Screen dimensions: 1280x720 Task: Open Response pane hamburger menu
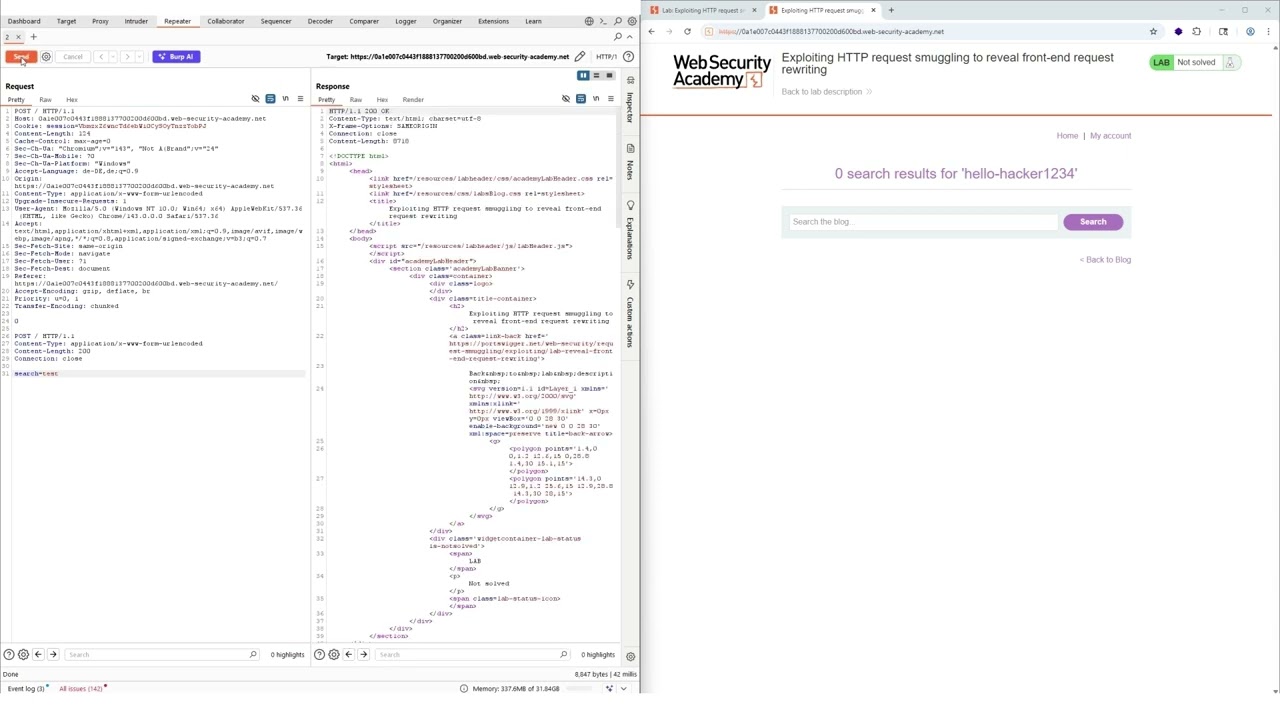pyautogui.click(x=611, y=99)
